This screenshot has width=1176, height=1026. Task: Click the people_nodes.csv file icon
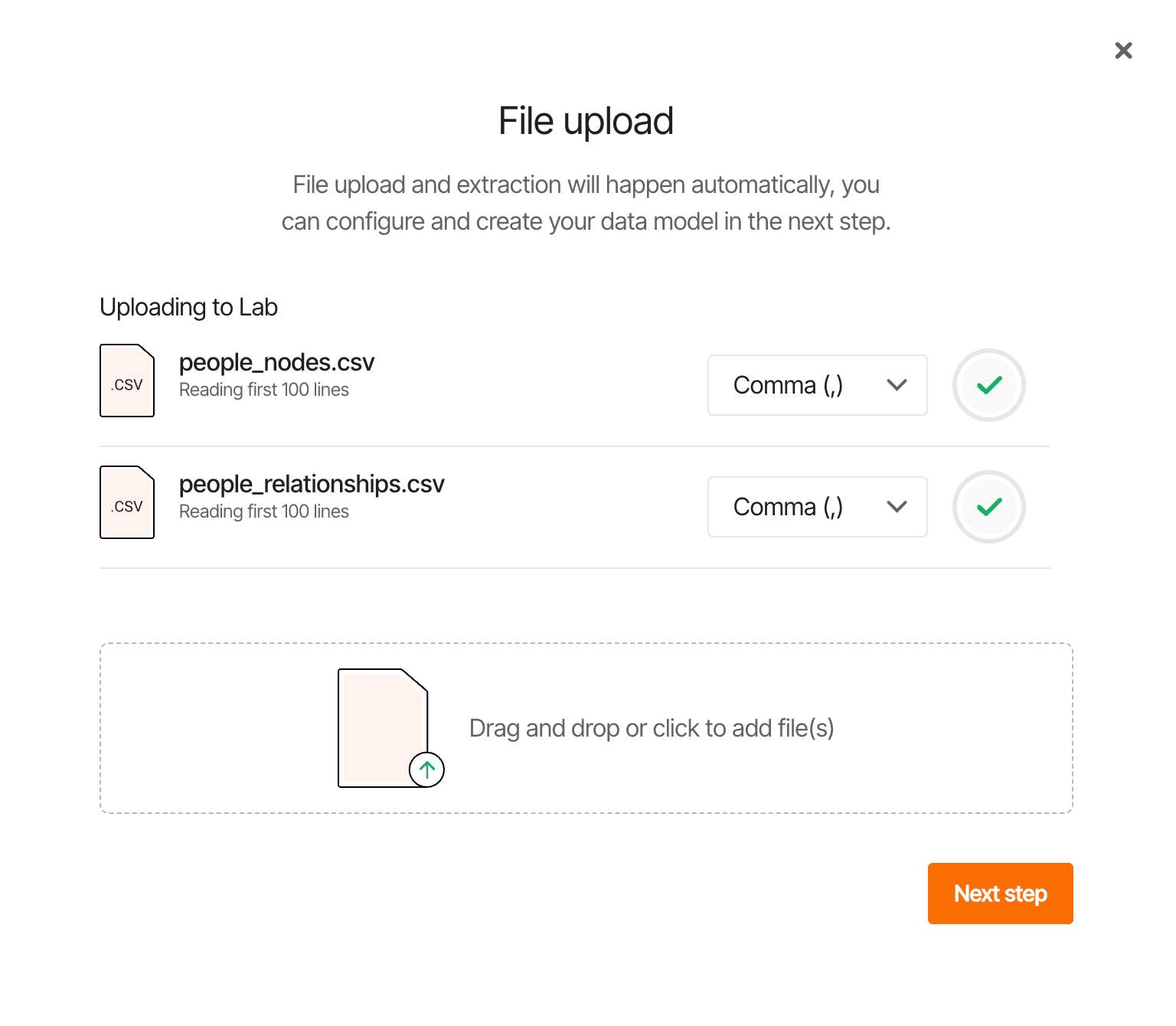(127, 381)
